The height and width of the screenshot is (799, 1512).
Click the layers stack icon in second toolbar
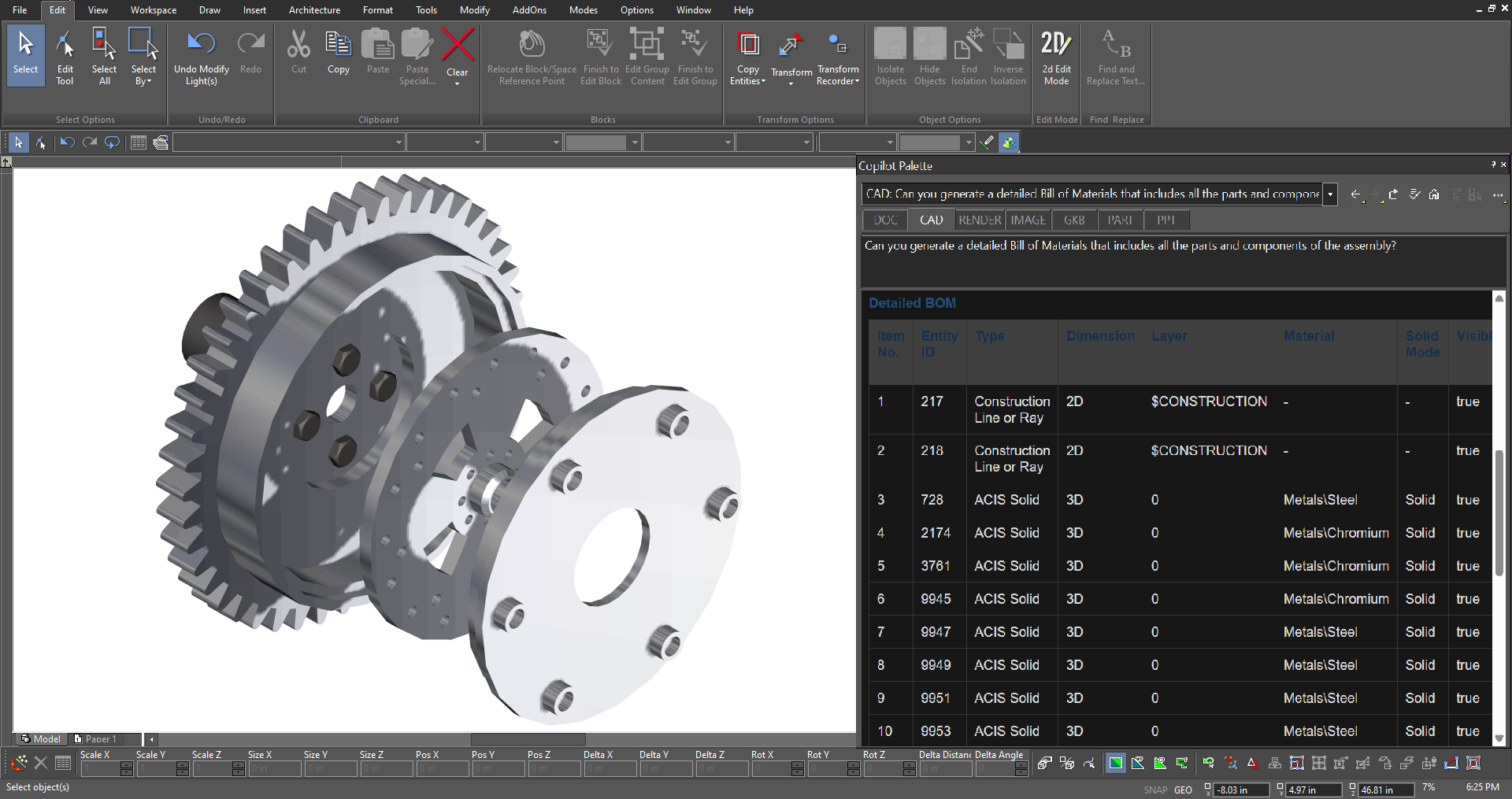pos(161,142)
